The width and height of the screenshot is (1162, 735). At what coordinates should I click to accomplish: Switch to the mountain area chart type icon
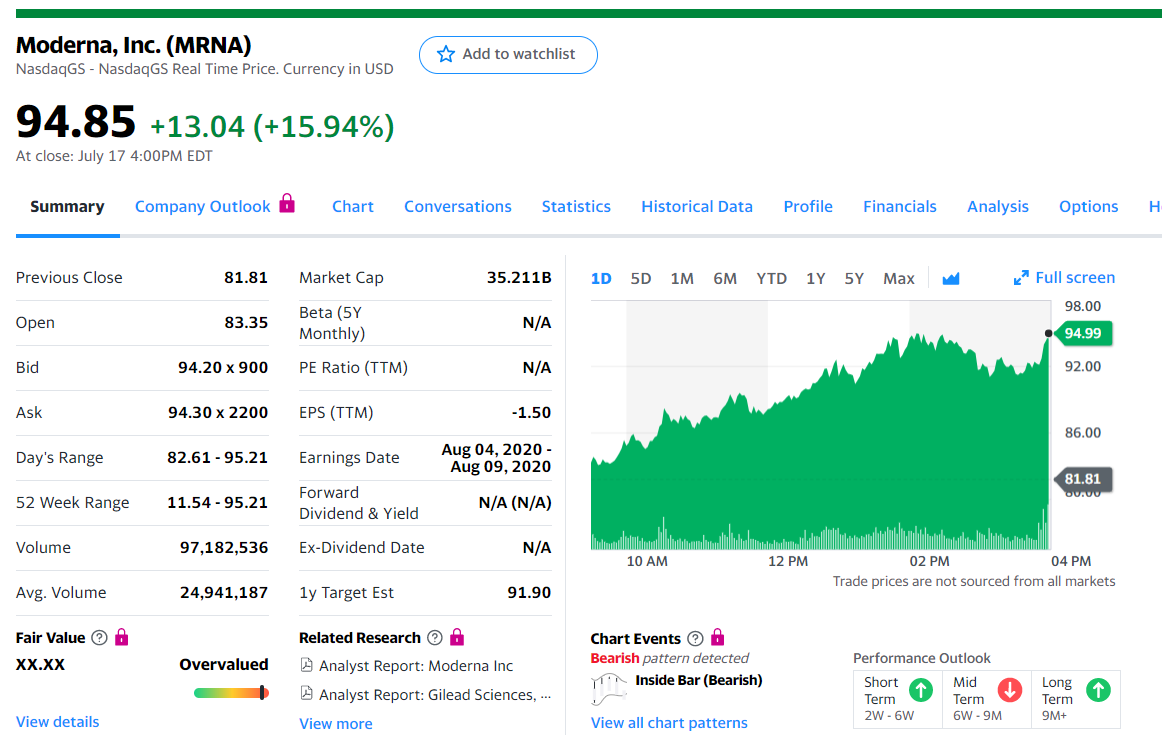pos(951,279)
